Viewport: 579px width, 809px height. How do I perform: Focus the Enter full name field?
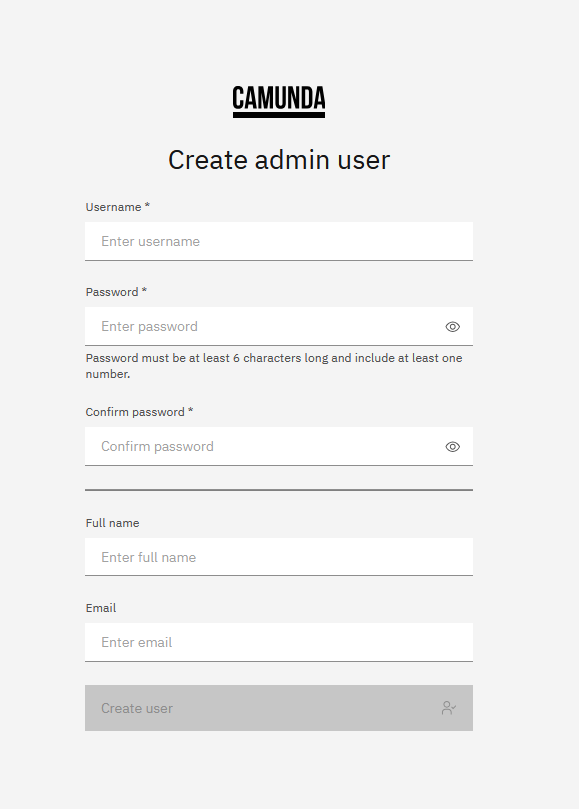click(278, 557)
